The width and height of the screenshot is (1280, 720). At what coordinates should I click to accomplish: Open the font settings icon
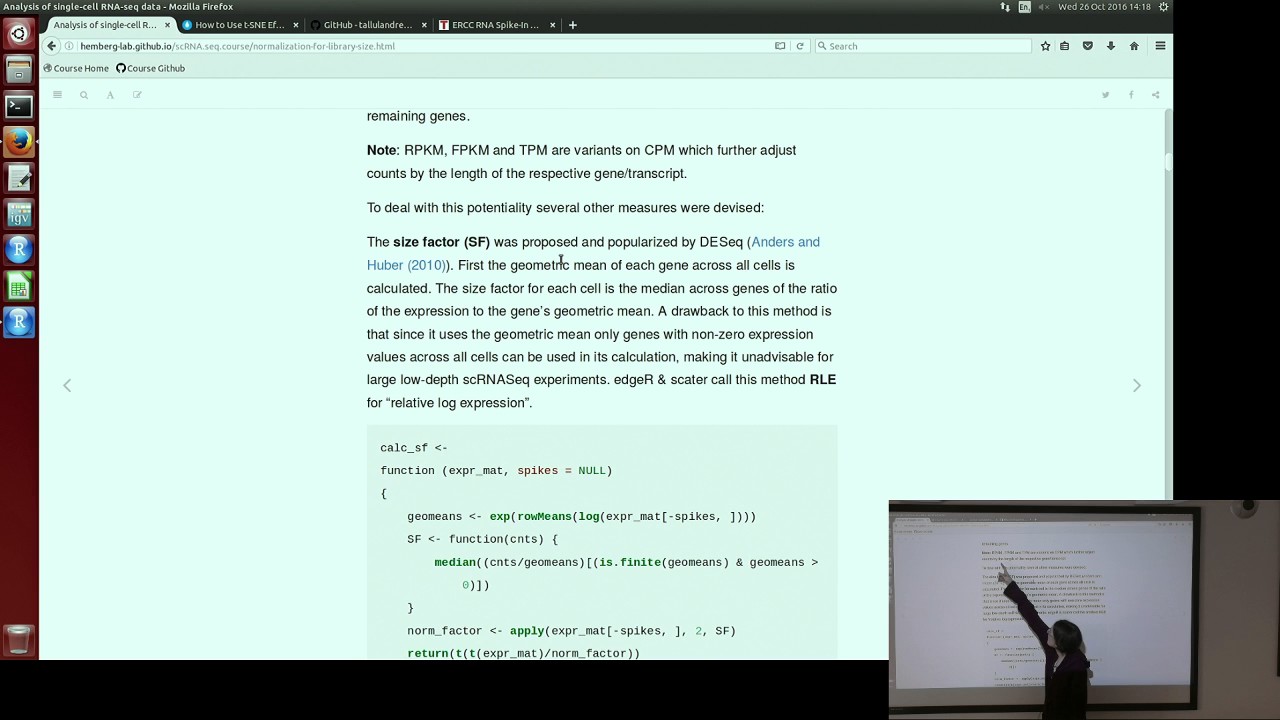point(110,95)
